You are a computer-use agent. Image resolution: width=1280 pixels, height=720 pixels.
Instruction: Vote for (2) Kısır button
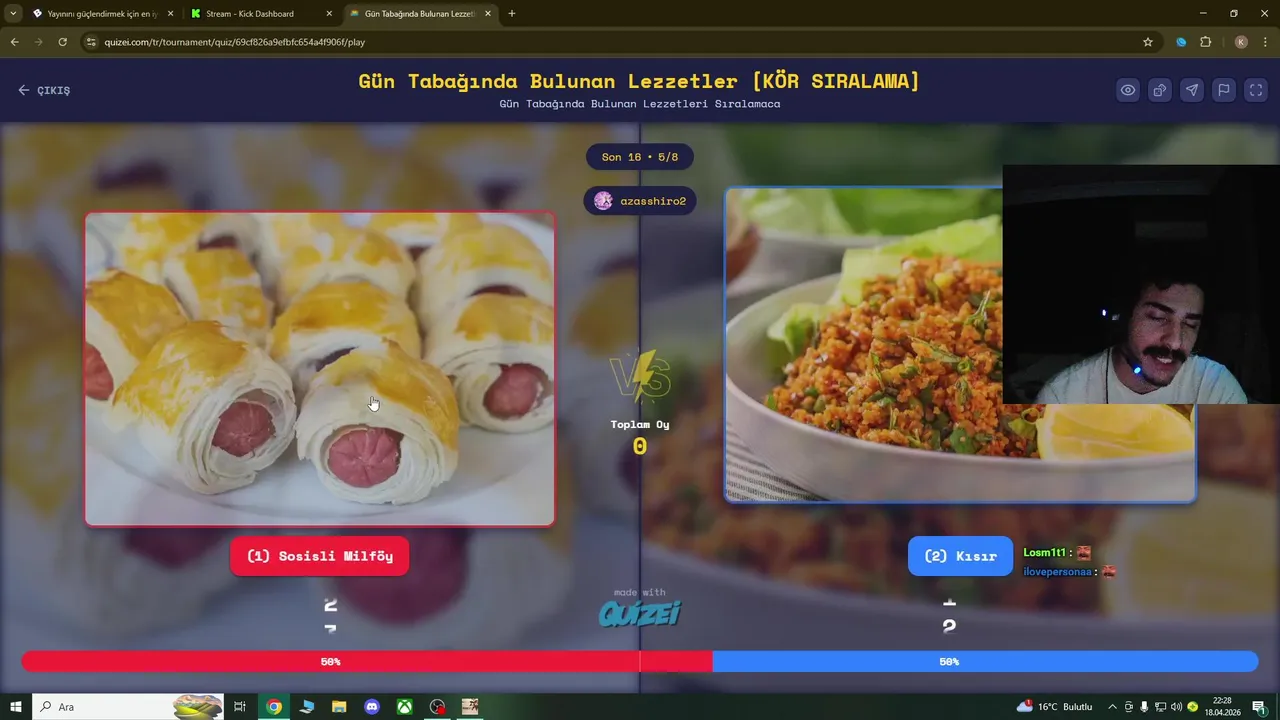(x=960, y=556)
